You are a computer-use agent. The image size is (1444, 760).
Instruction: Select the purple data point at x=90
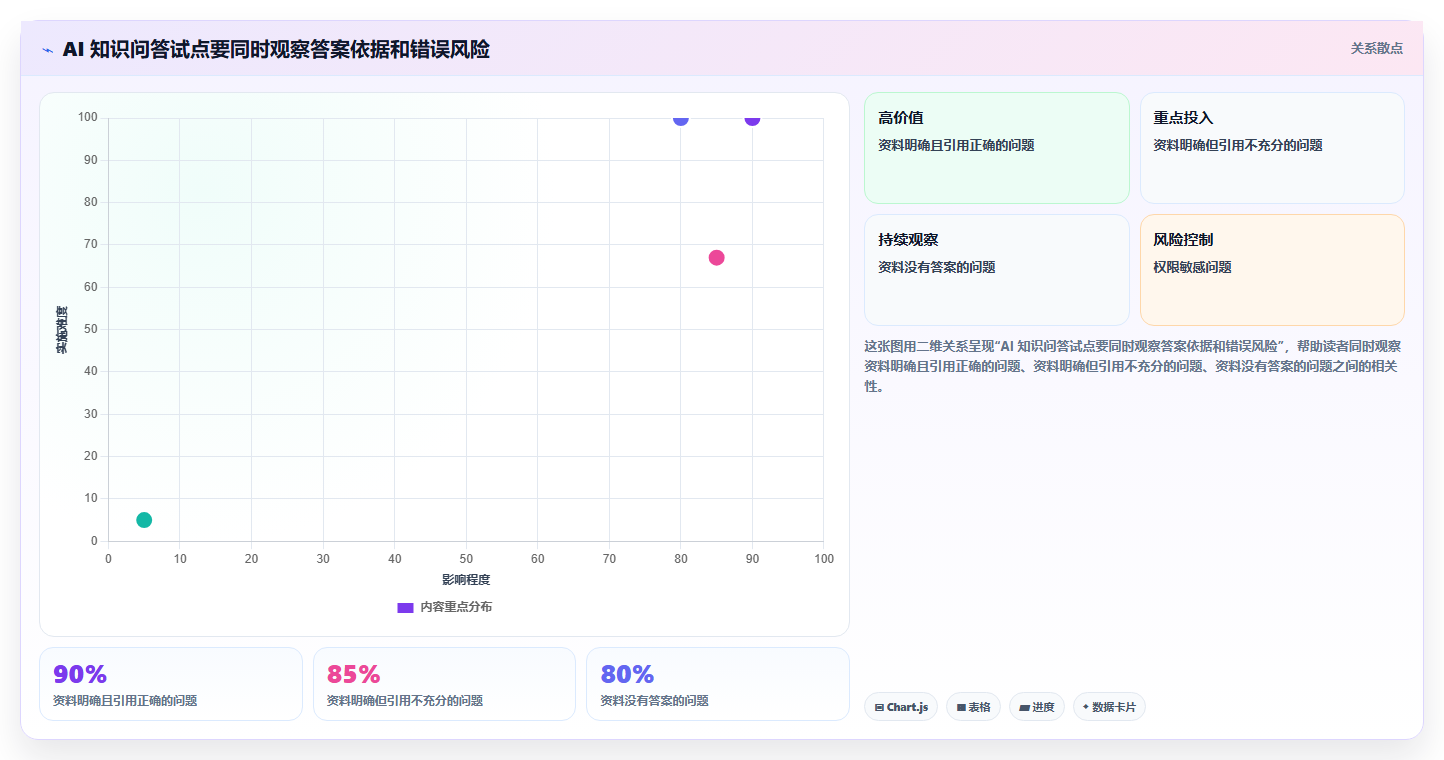tap(752, 119)
